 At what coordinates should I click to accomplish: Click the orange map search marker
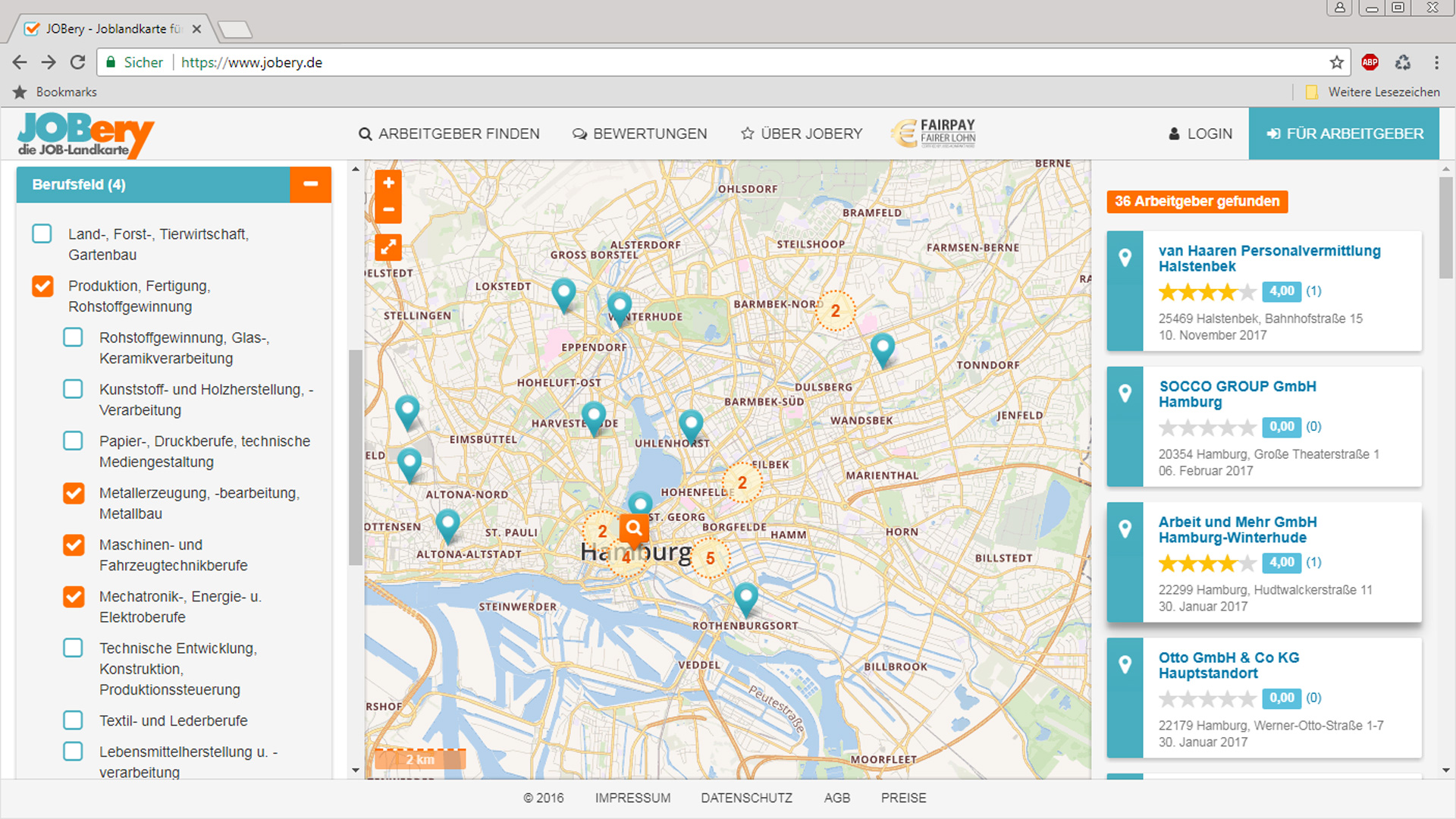click(x=634, y=528)
